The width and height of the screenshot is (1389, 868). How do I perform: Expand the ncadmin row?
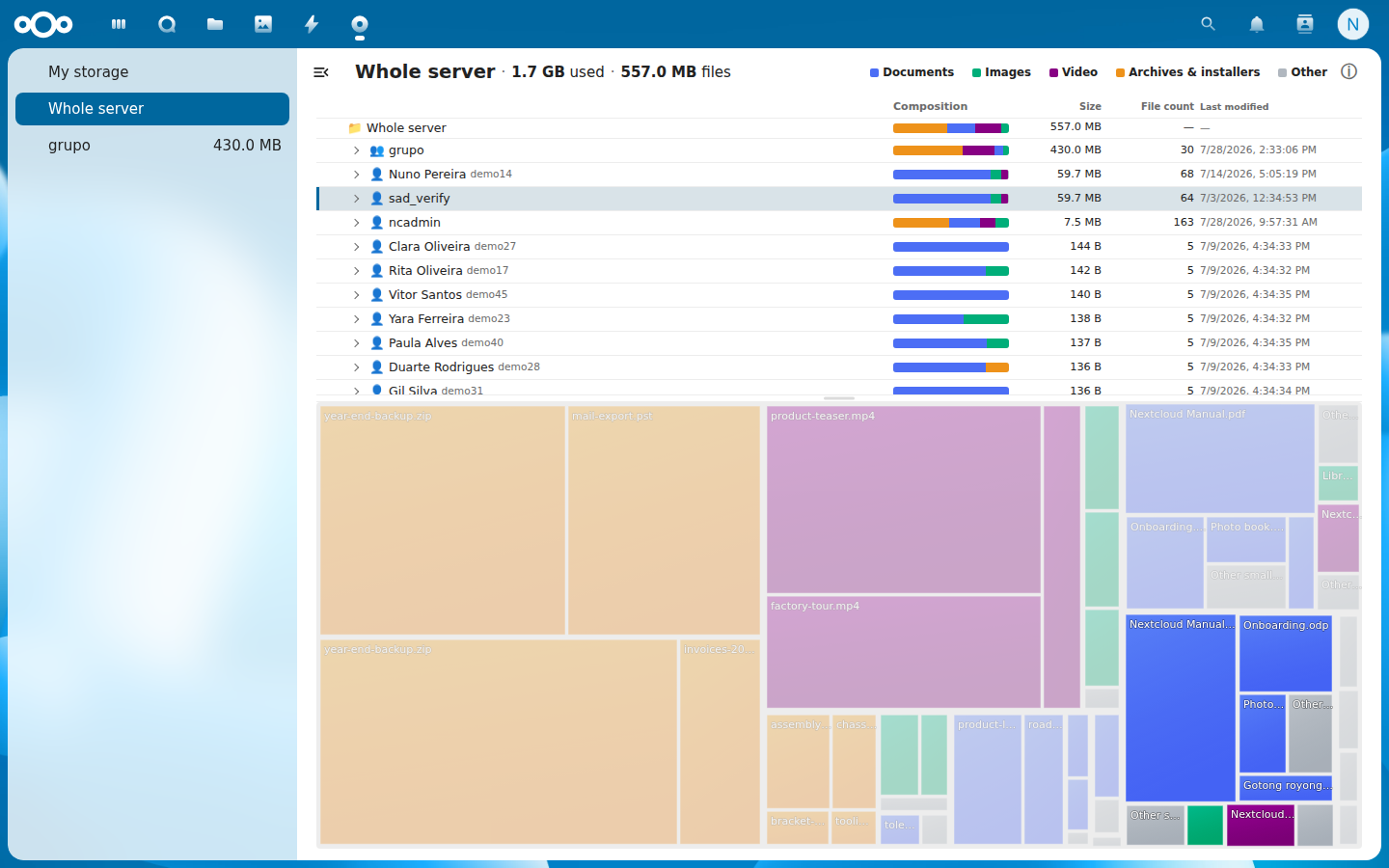coord(357,223)
